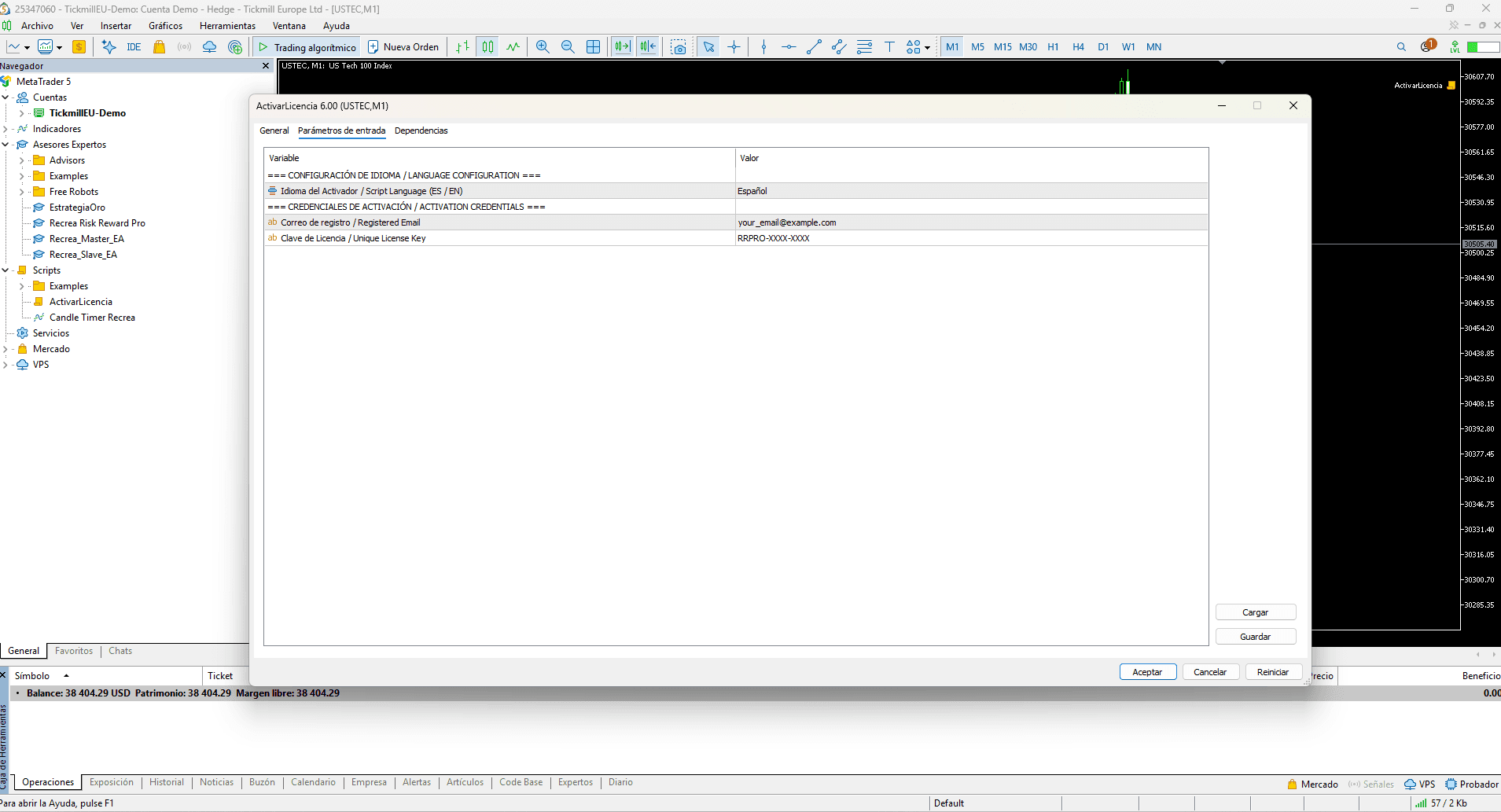1501x812 pixels.
Task: Insert a text label object
Action: point(889,47)
